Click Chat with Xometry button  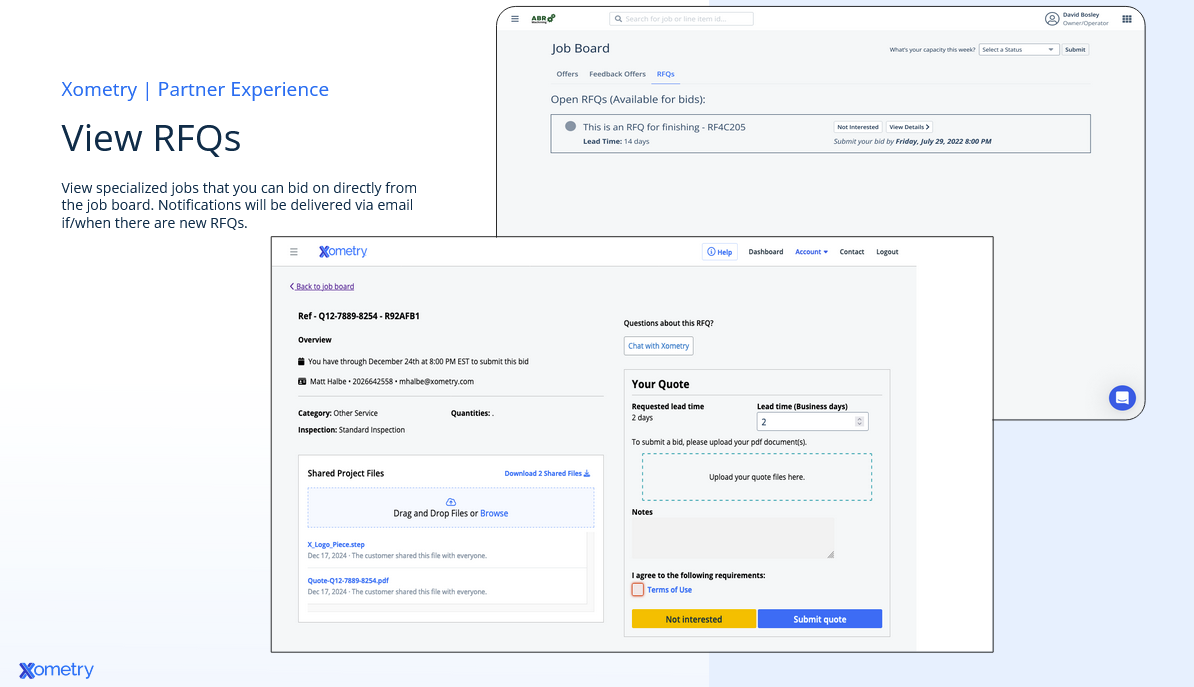pyautogui.click(x=659, y=346)
